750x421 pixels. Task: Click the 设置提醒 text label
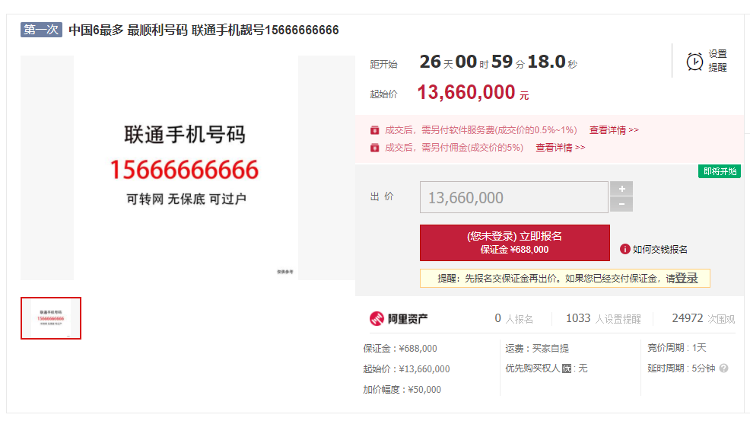(x=717, y=61)
